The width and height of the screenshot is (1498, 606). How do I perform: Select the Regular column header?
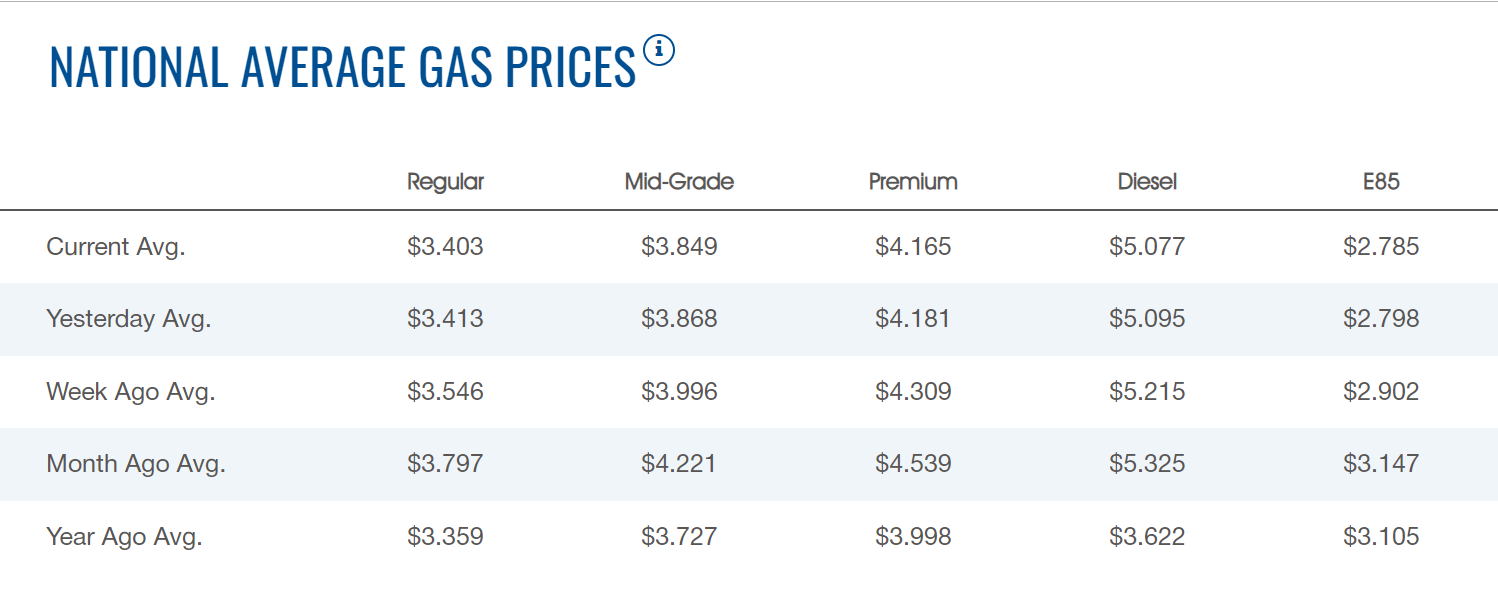[445, 182]
